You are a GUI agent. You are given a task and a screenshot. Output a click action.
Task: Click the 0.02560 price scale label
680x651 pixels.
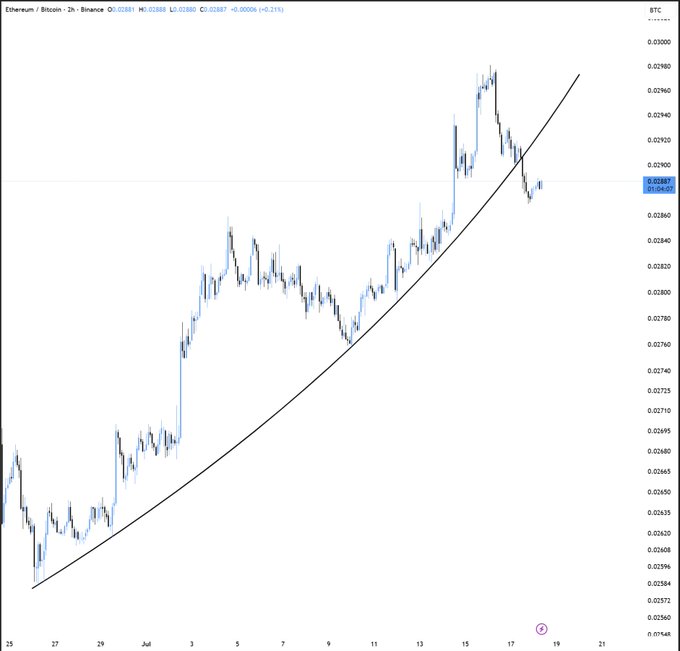659,618
